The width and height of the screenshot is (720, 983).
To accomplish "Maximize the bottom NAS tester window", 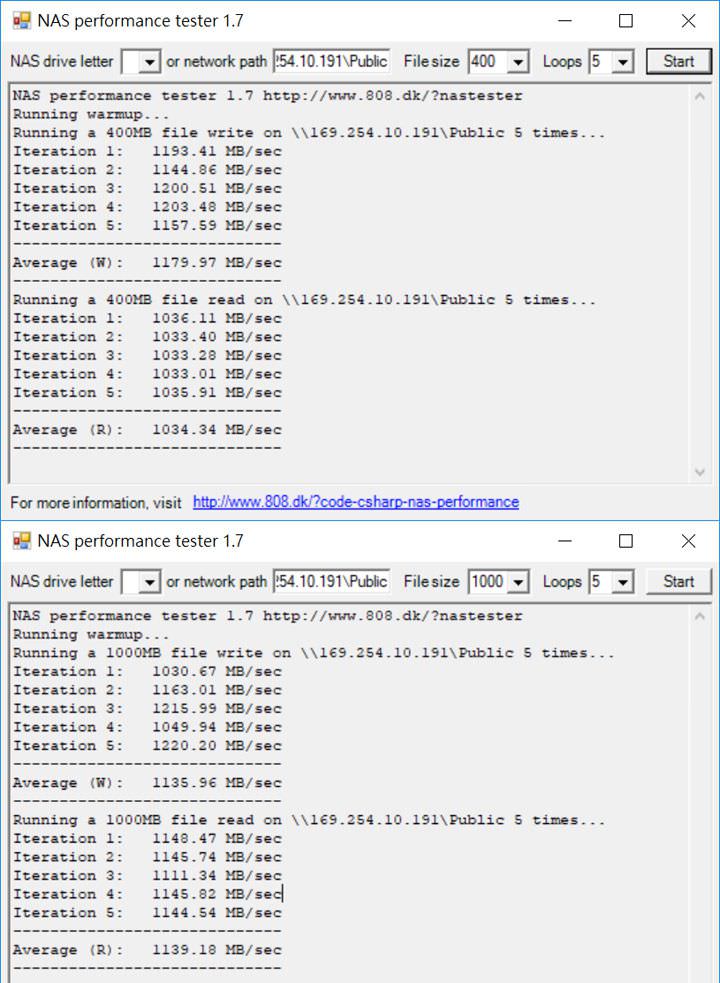I will (625, 540).
